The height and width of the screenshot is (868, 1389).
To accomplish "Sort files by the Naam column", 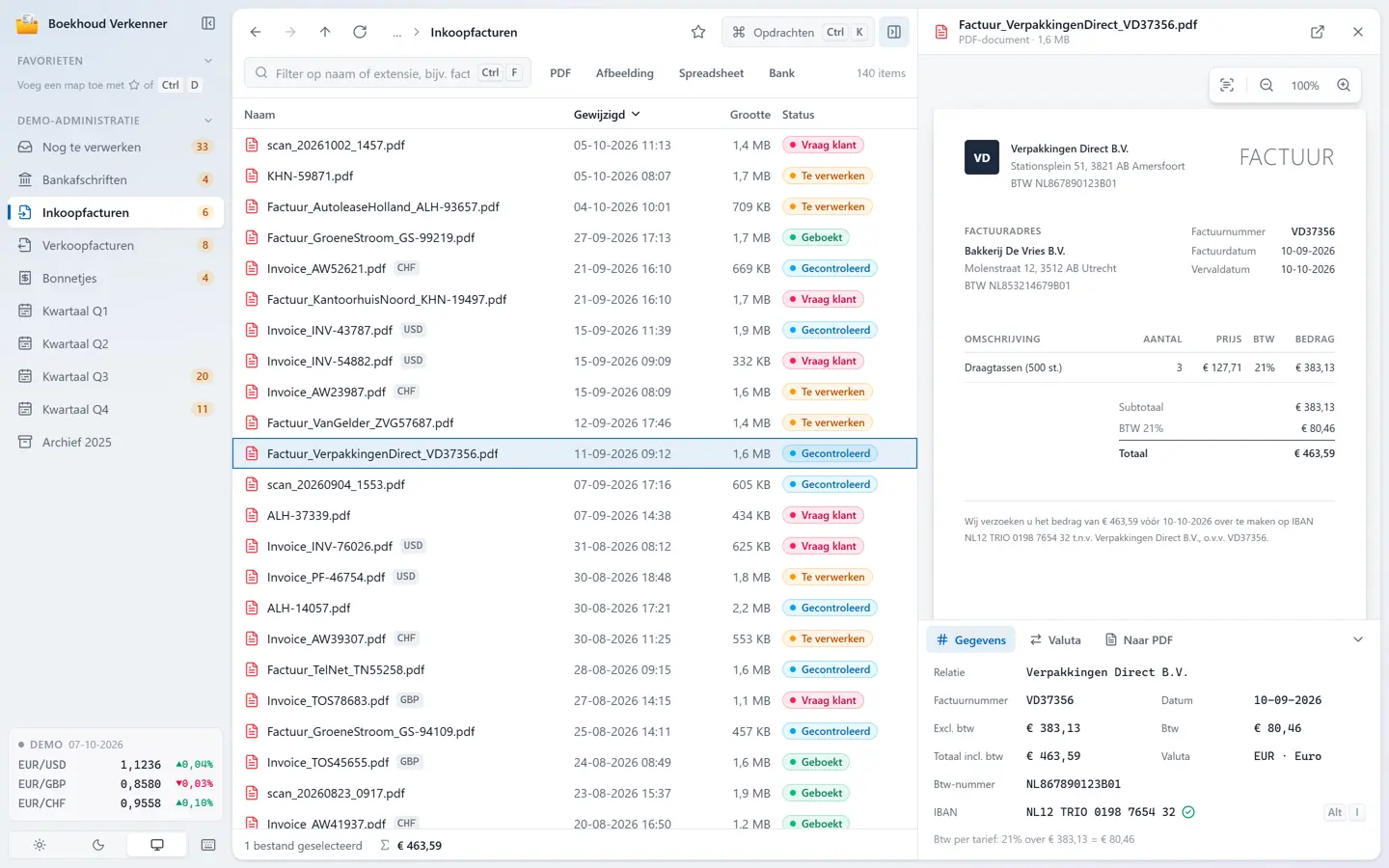I will 259,115.
